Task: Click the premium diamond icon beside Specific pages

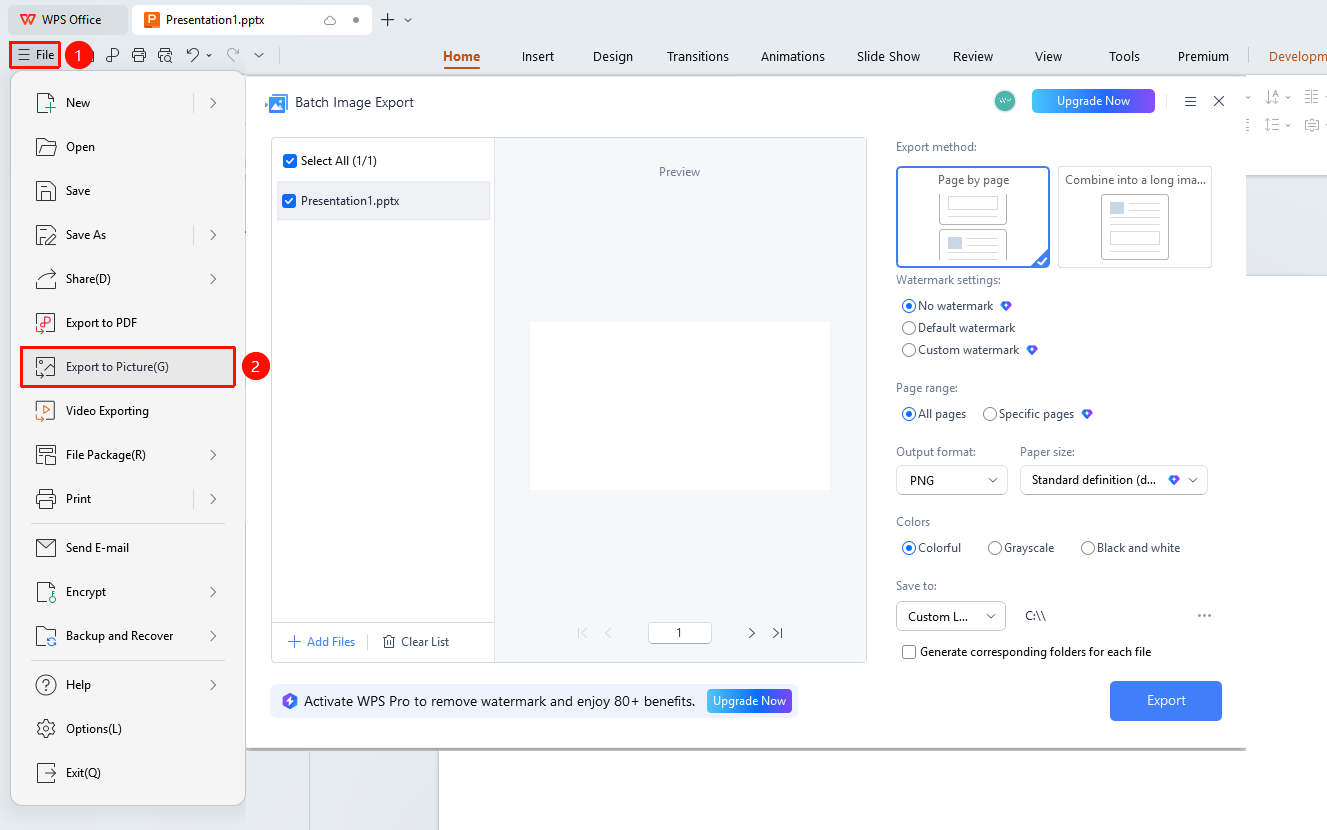Action: coord(1087,414)
